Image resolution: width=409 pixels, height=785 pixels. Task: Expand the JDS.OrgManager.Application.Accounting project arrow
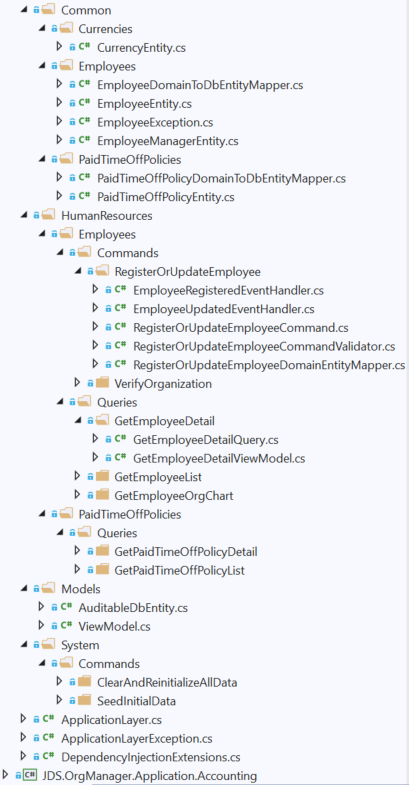click(6, 775)
